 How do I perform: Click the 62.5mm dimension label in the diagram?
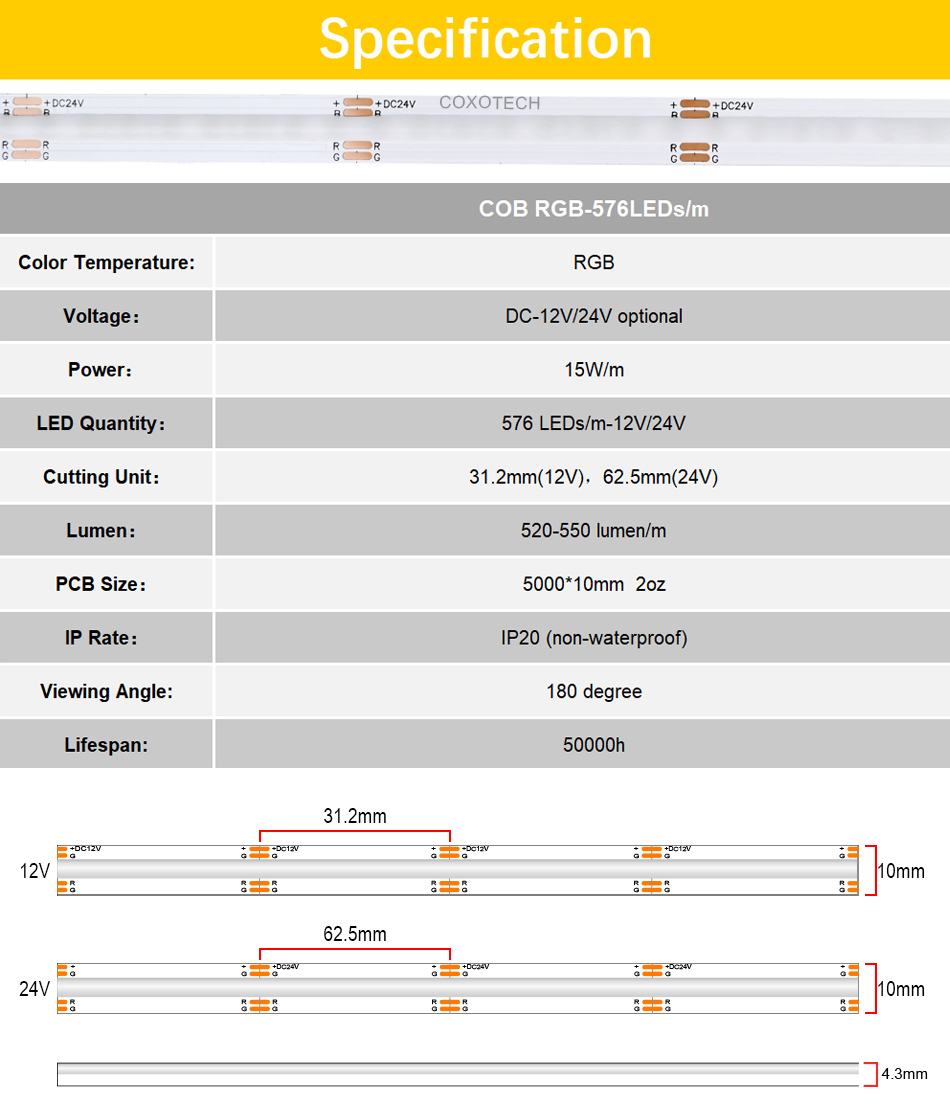[354, 935]
